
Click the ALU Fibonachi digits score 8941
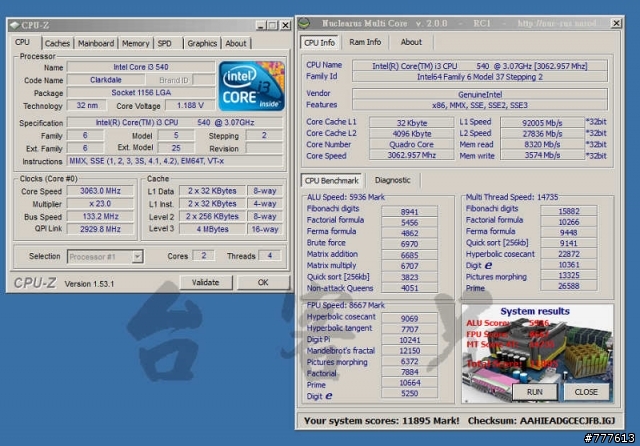click(x=409, y=211)
